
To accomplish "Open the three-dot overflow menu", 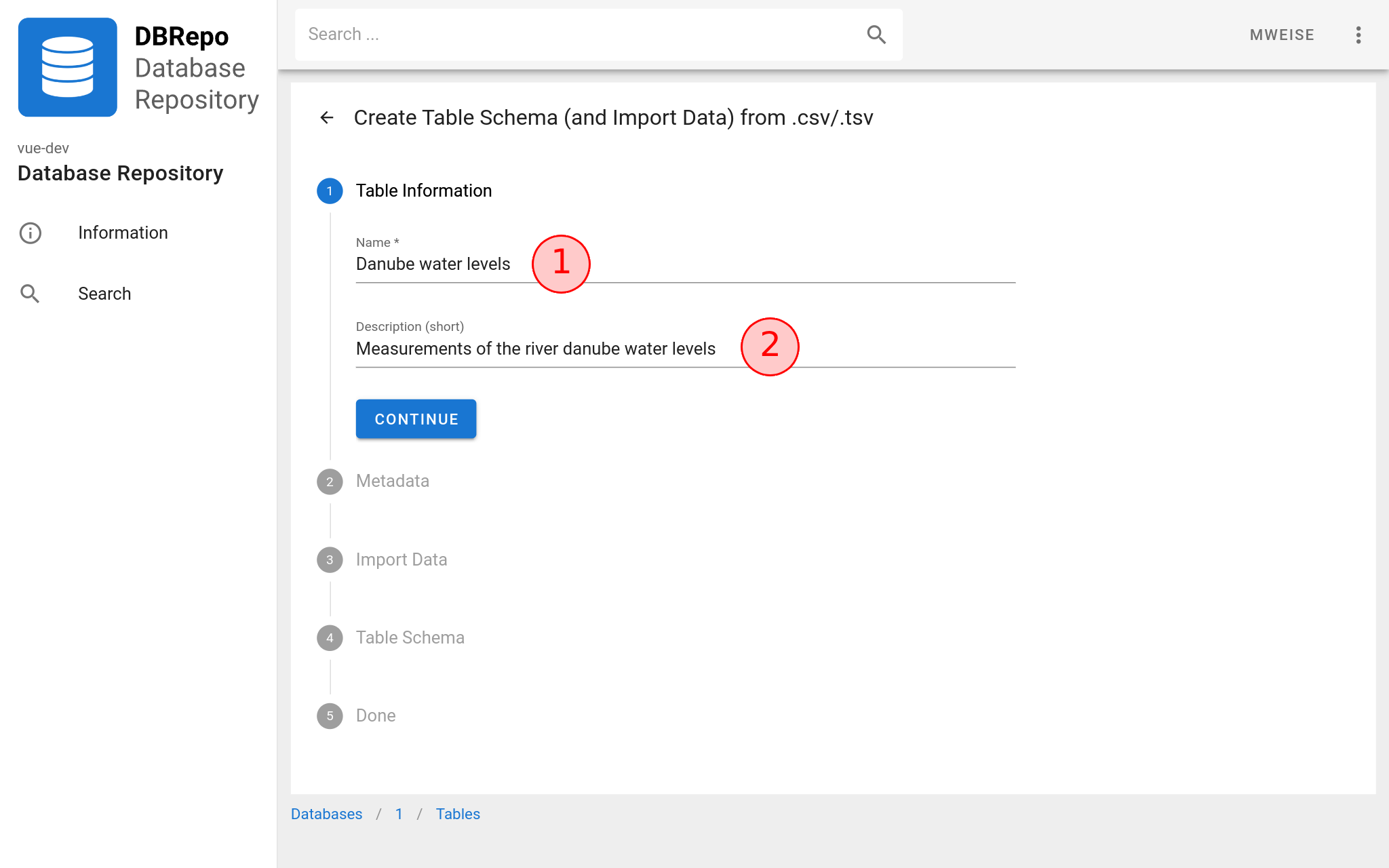I will 1358,35.
